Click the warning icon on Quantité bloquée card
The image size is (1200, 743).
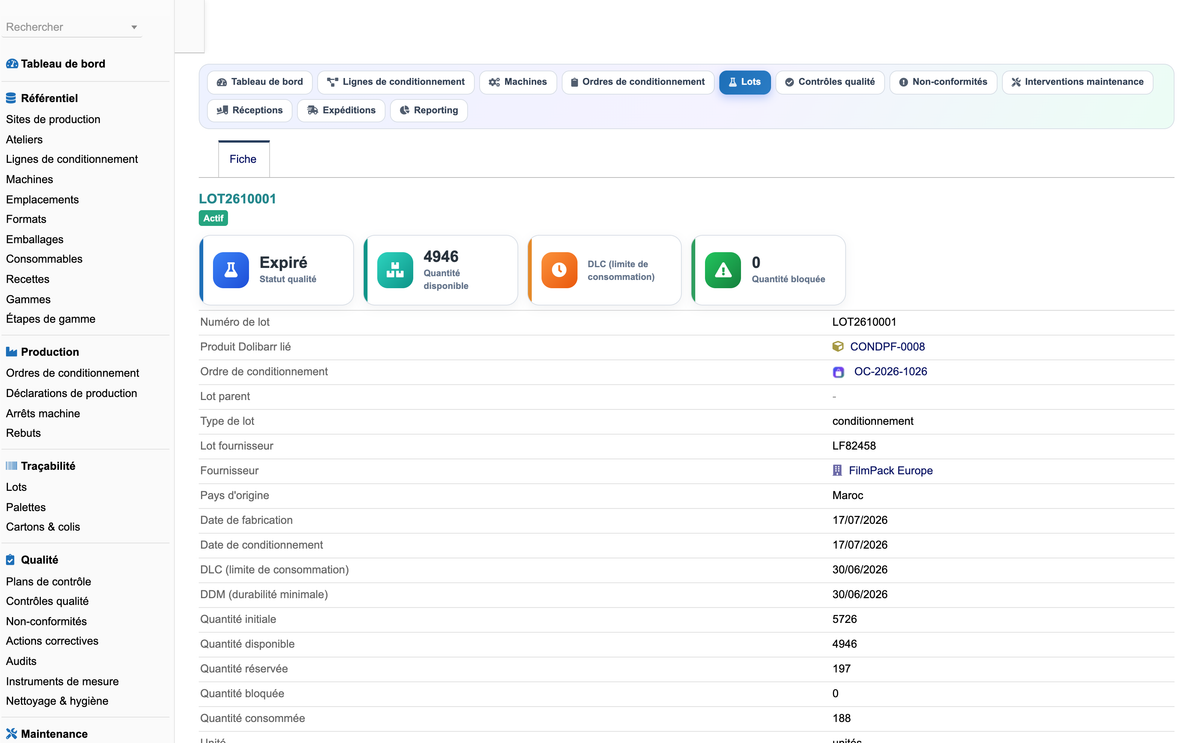click(723, 270)
